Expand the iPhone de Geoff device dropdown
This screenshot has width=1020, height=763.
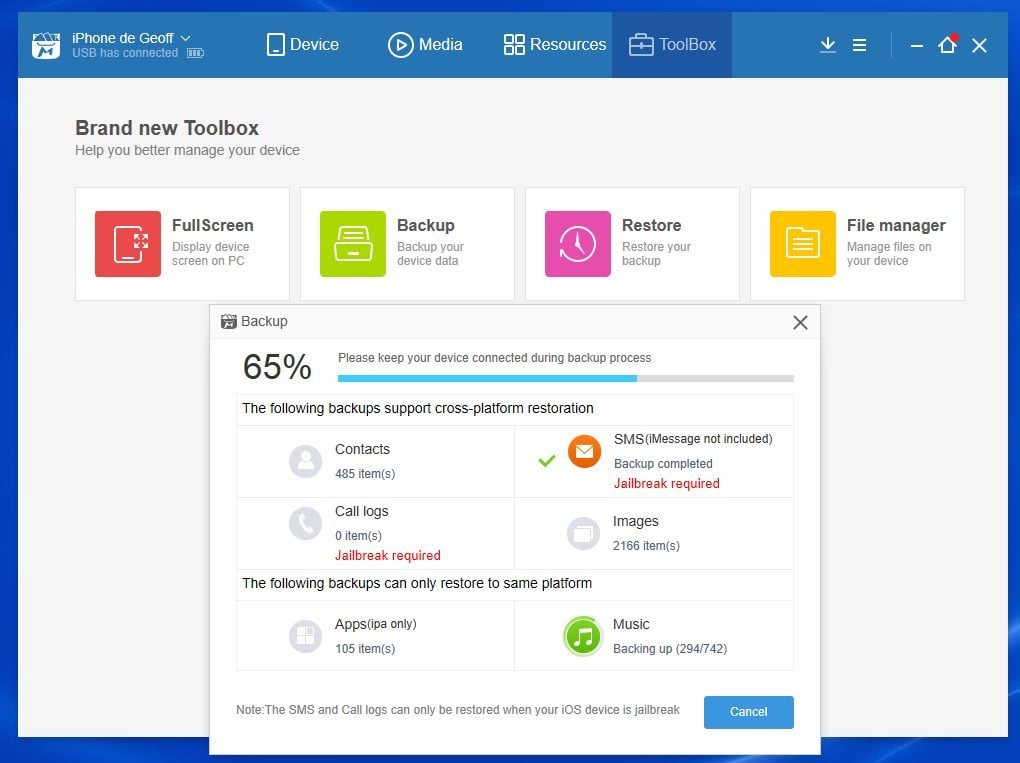click(185, 38)
